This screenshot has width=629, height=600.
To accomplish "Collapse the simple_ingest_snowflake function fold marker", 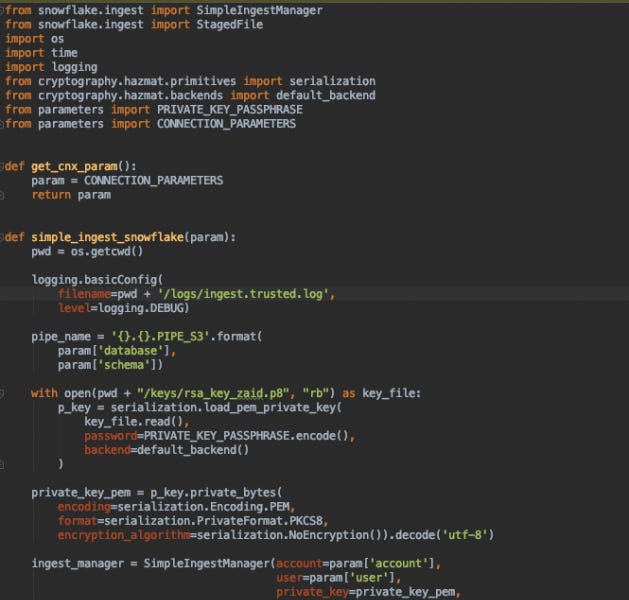I will (x=2, y=237).
